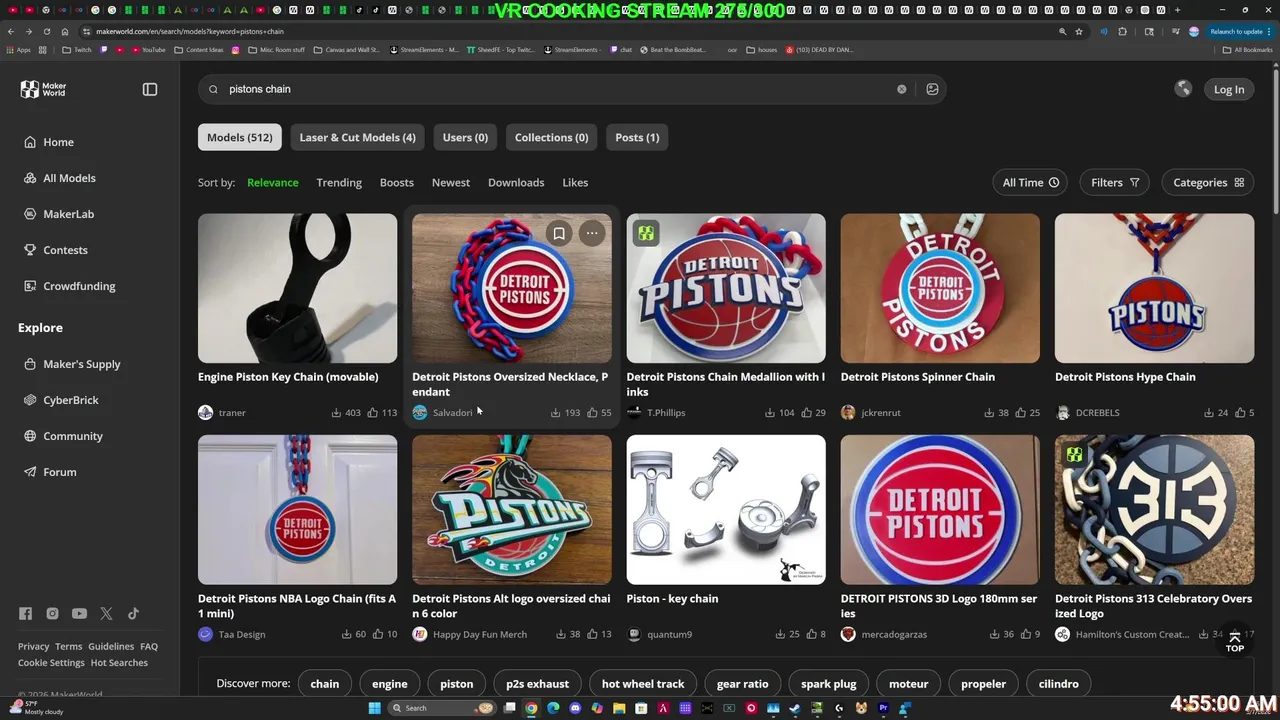Open Detroit Pistons Hype Chain title
The image size is (1280, 720).
click(x=1125, y=377)
